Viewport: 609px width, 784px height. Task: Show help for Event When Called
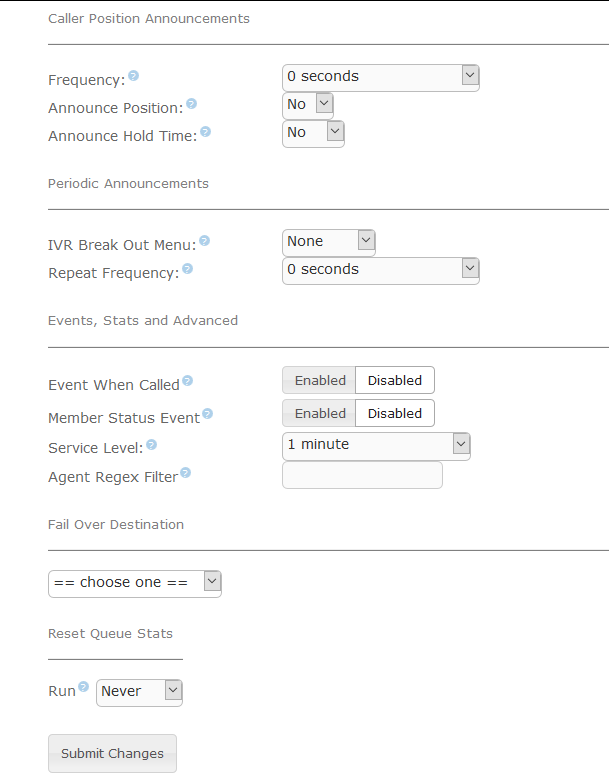click(x=188, y=380)
